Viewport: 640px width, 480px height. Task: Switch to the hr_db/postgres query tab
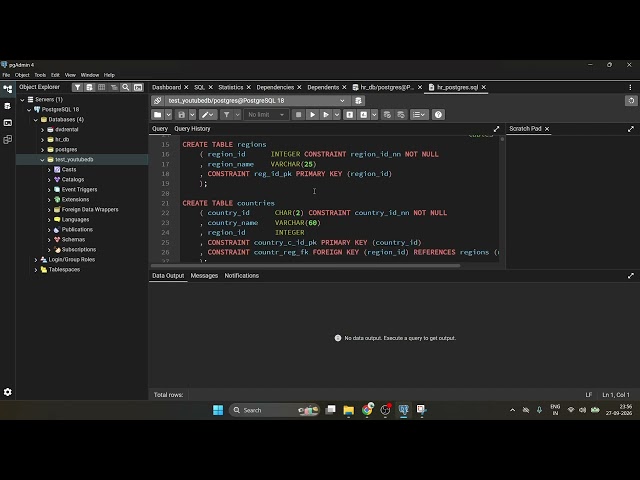(387, 87)
